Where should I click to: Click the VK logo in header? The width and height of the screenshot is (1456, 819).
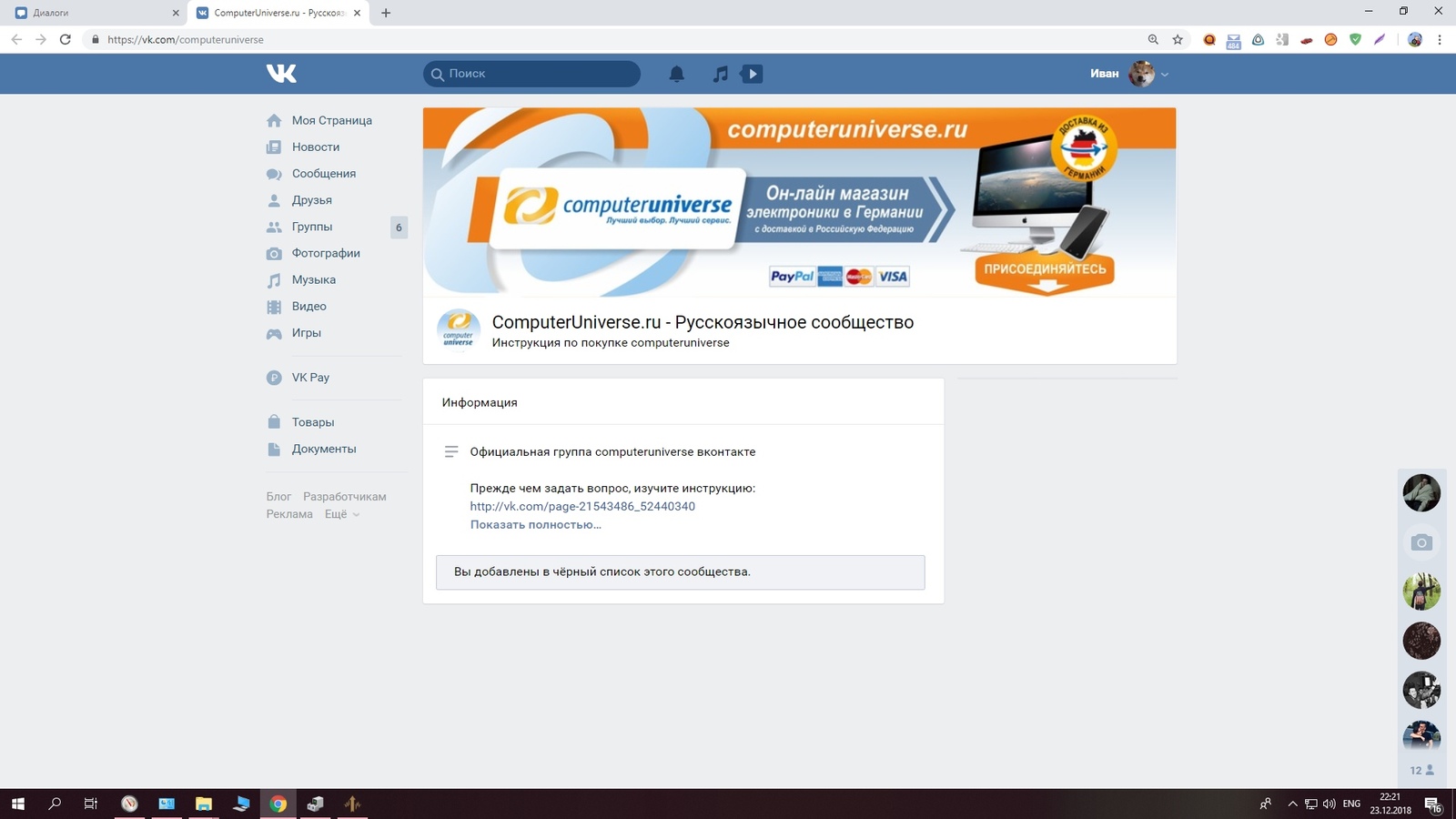point(281,74)
